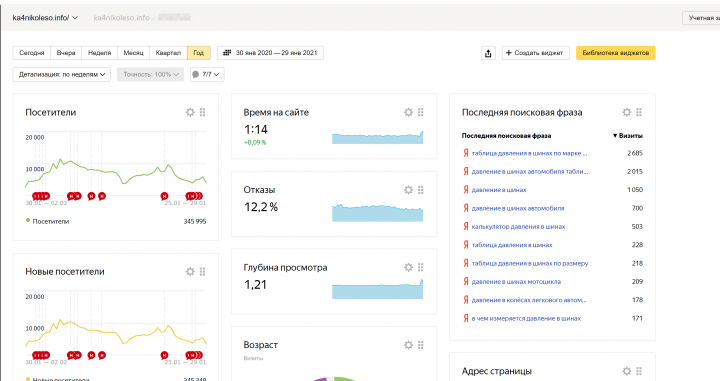Click Библиотека виджетов yellow button
The image size is (720, 381).
(x=615, y=53)
